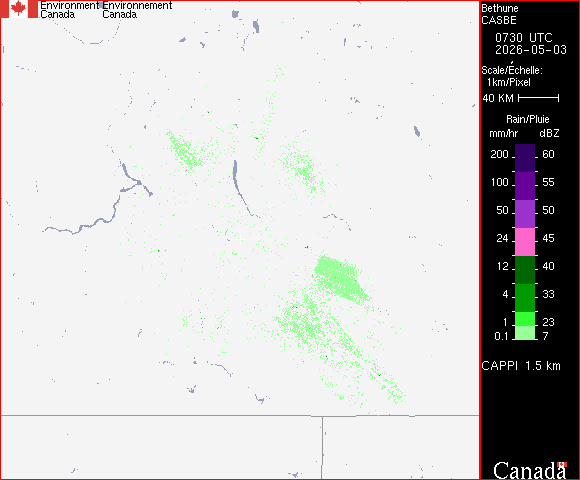Click the small flag above the Canada wordmark
580x480 pixels.
coord(562,464)
